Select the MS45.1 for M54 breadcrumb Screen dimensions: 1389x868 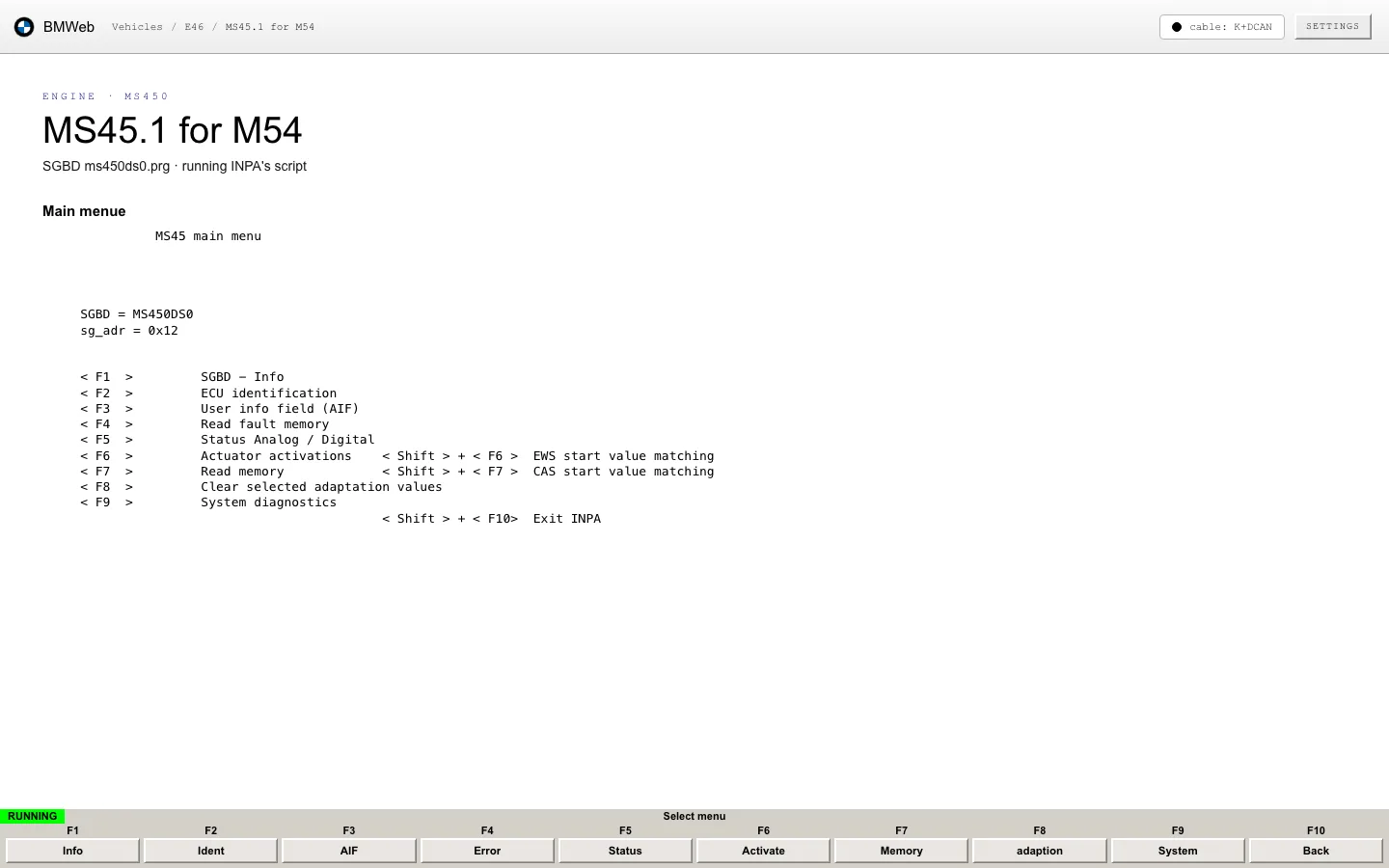pyautogui.click(x=270, y=27)
